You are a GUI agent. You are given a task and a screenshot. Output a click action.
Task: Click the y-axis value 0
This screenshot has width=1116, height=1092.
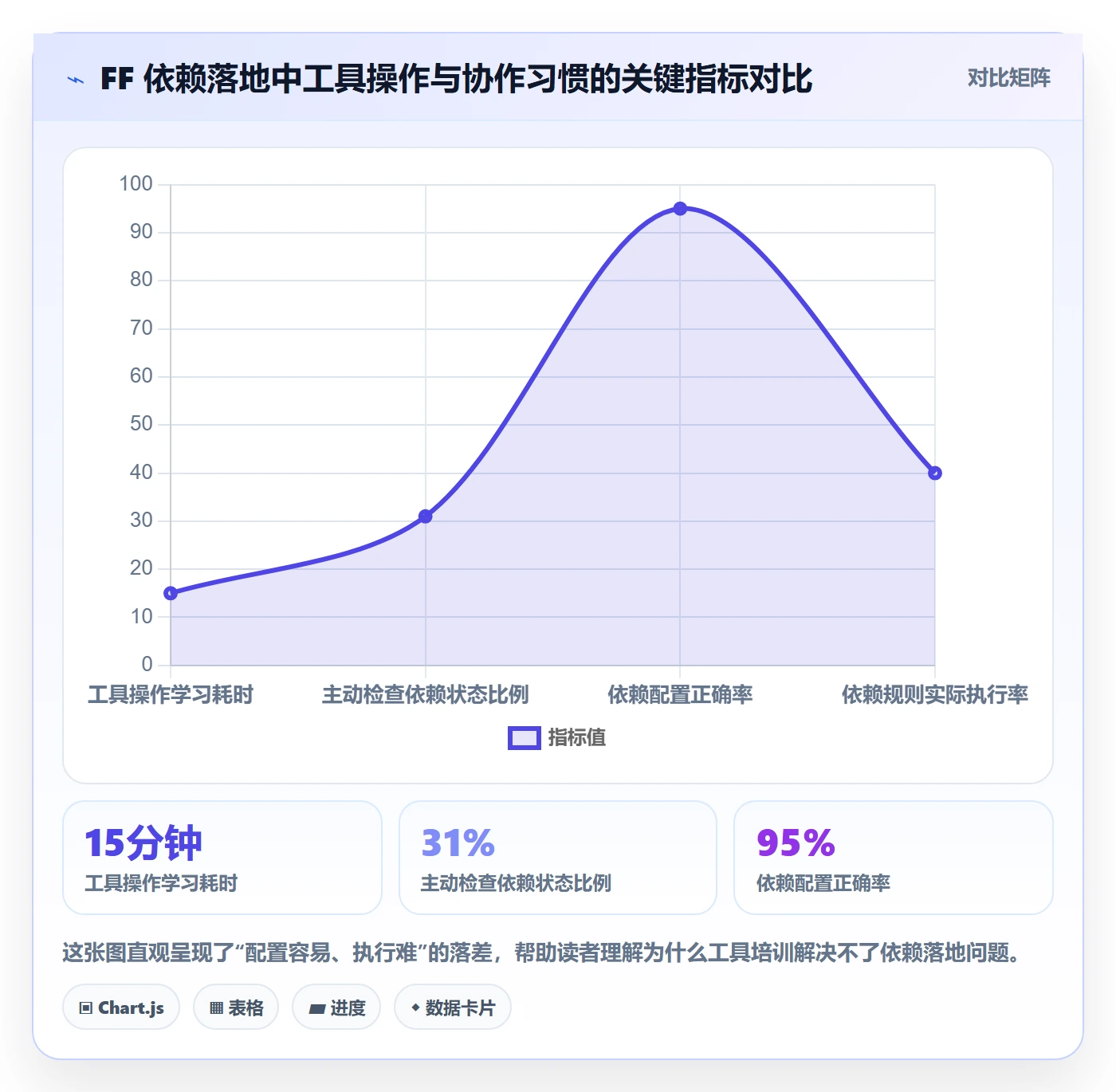pyautogui.click(x=147, y=664)
